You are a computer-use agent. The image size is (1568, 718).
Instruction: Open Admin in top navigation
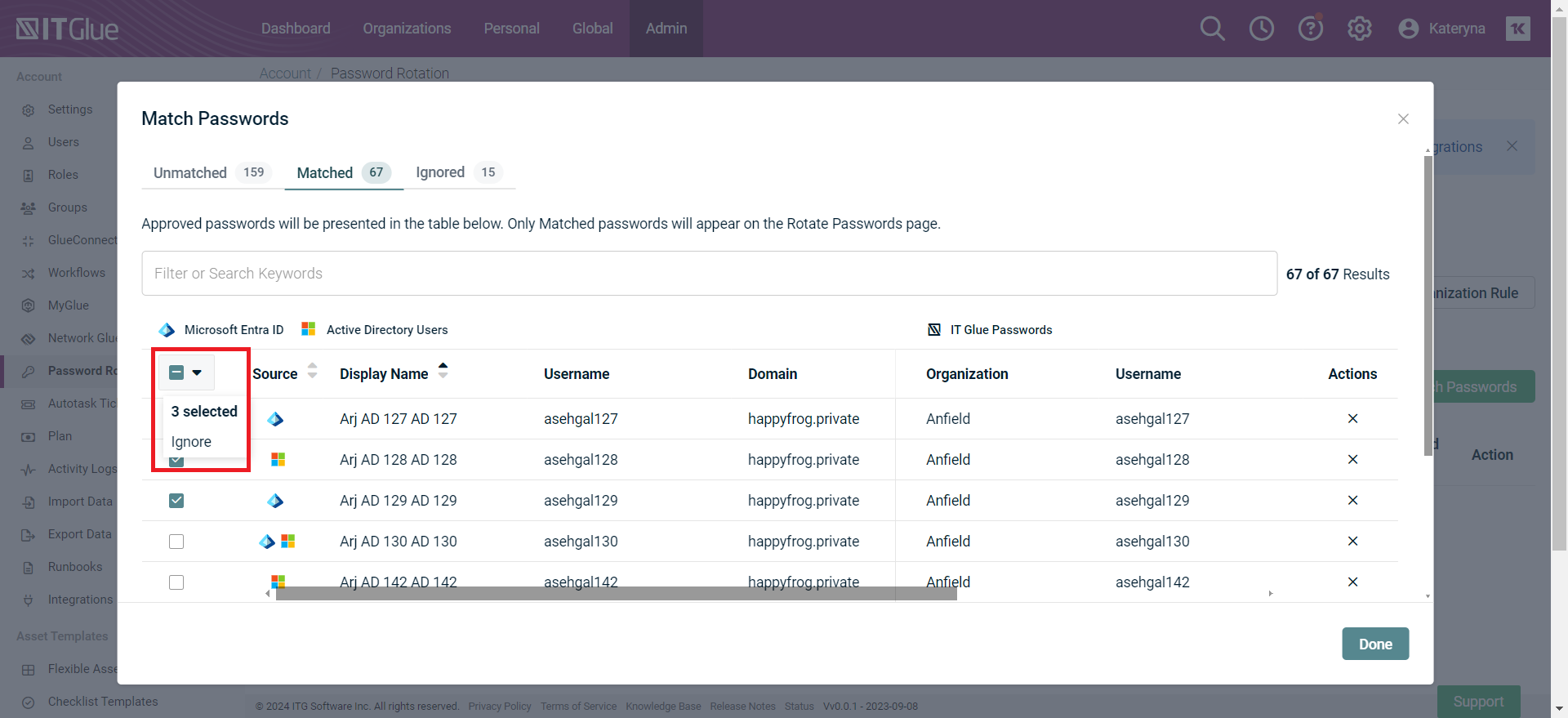(x=666, y=29)
